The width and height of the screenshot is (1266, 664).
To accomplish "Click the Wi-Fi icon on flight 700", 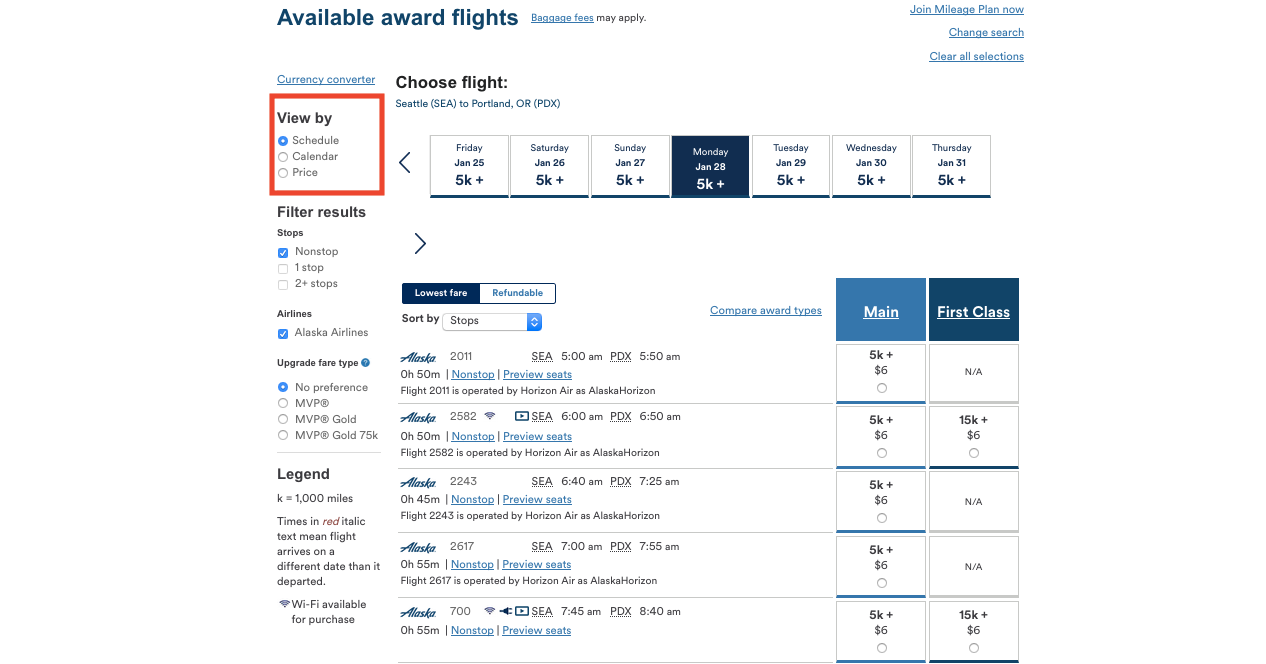I will pos(490,611).
